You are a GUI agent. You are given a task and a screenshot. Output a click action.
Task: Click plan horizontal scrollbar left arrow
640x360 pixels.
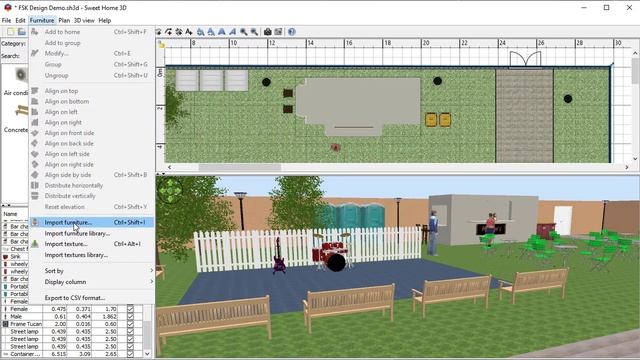tap(169, 167)
